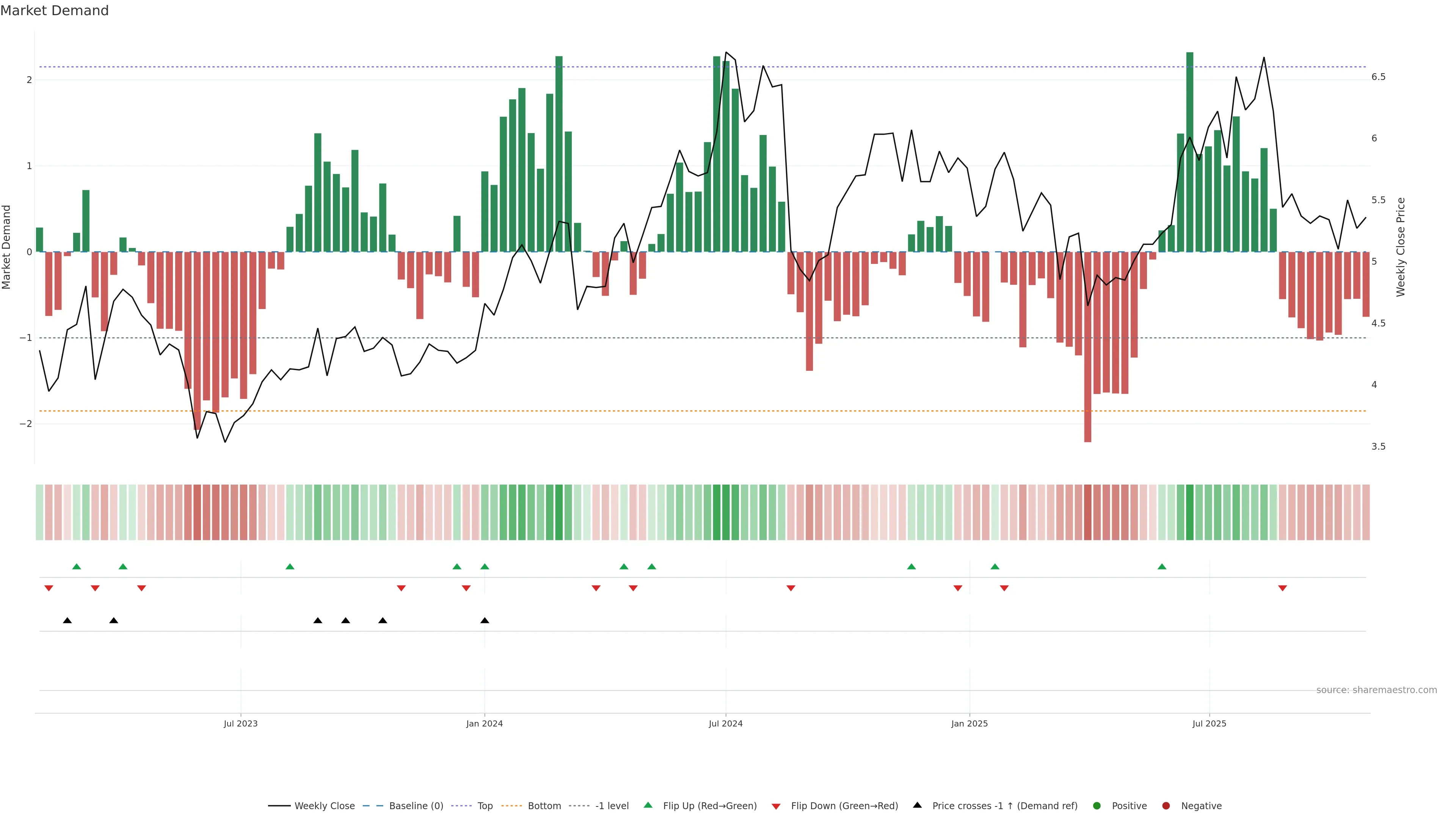The width and height of the screenshot is (1456, 819).
Task: Click the green flip-up marker before Jul 2025
Action: click(x=1162, y=566)
